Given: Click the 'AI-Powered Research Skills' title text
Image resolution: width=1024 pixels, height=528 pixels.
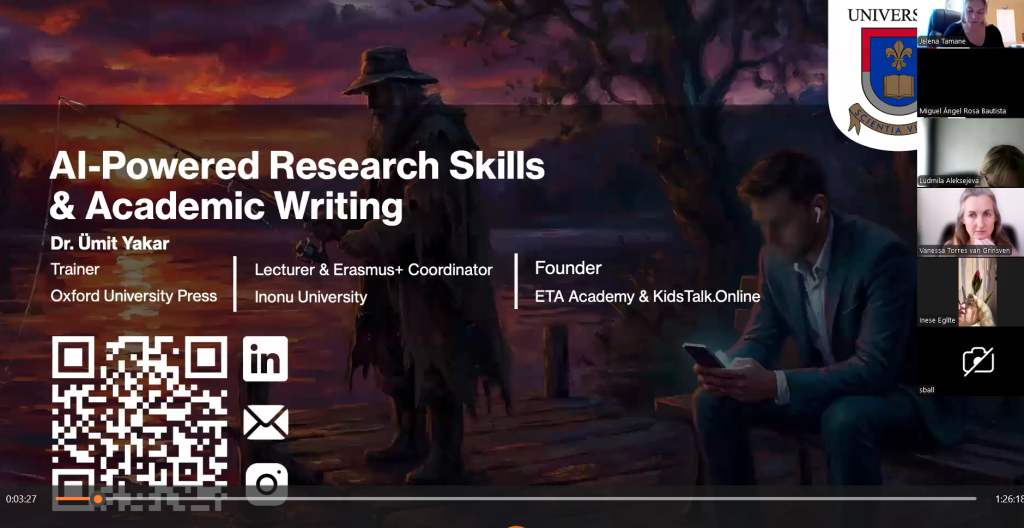Looking at the screenshot, I should click(x=298, y=166).
